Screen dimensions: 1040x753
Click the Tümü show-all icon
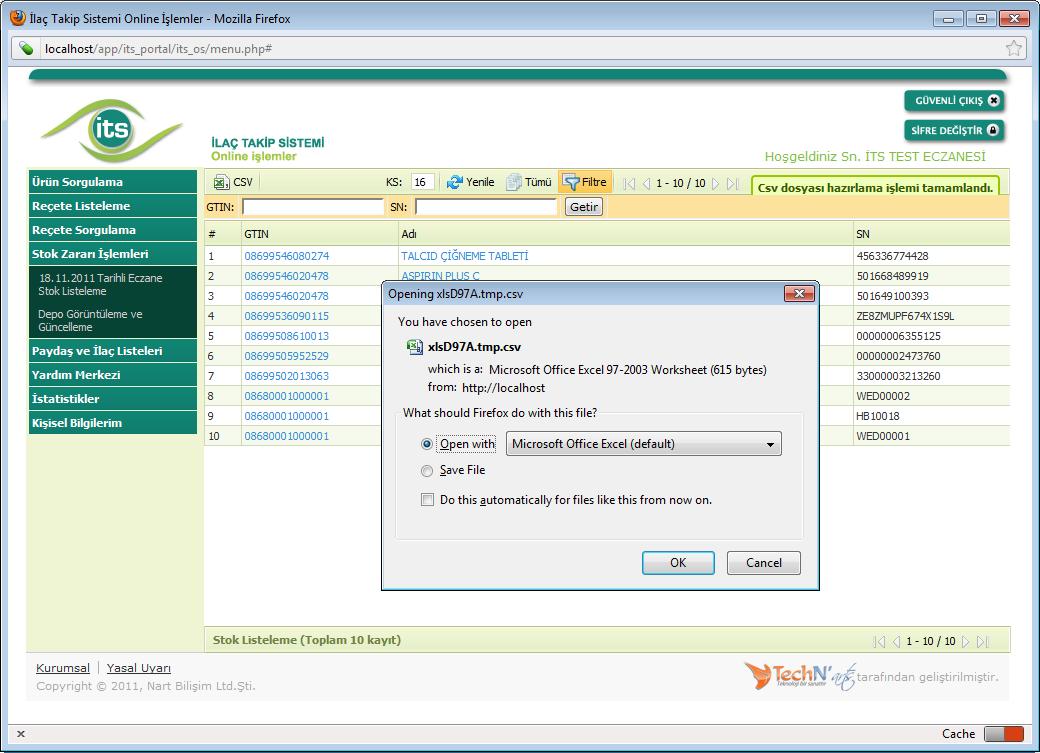point(513,182)
